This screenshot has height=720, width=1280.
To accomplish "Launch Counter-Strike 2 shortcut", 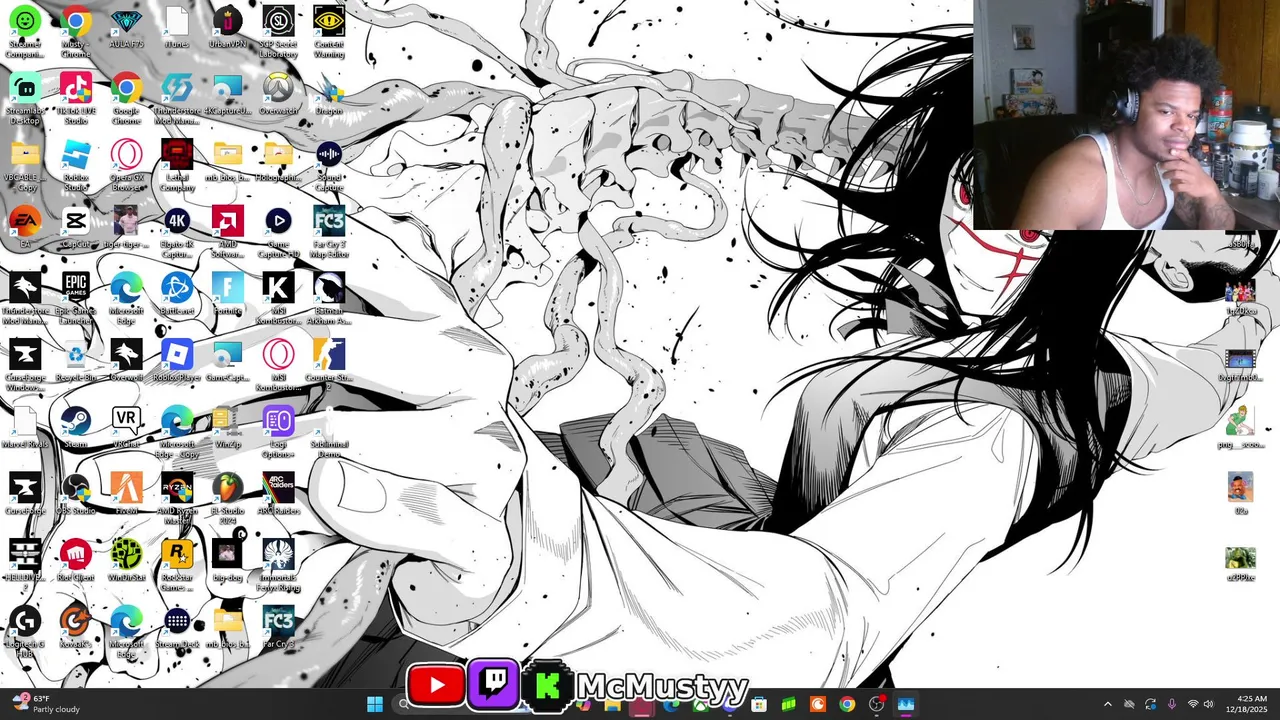I will 329,362.
